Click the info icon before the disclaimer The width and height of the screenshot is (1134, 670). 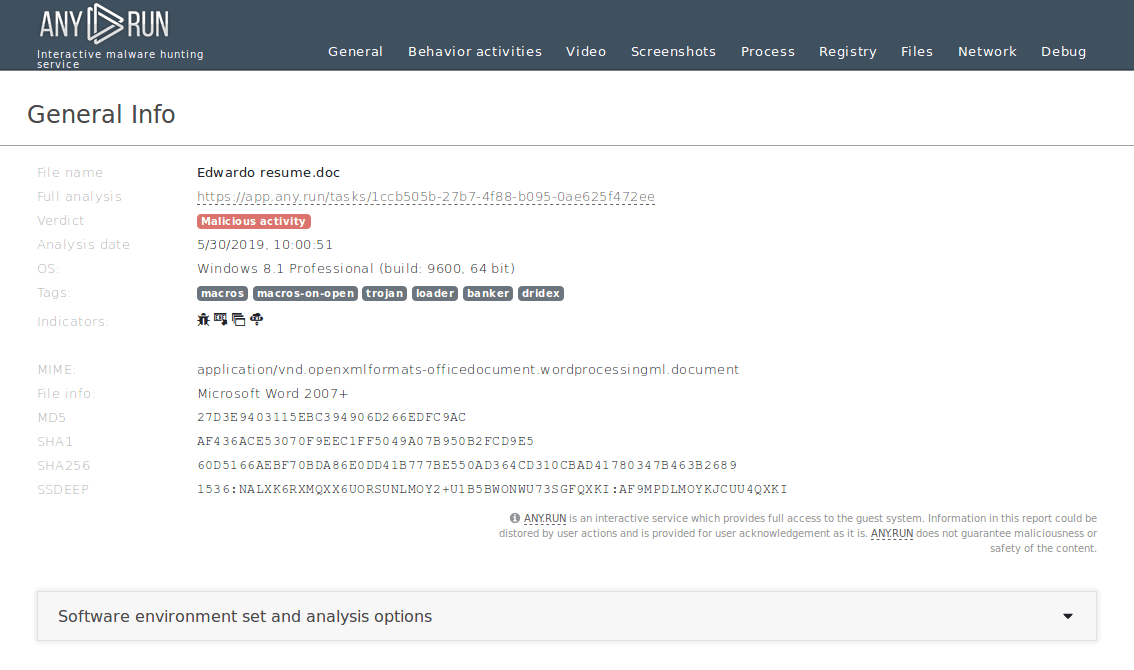point(515,518)
